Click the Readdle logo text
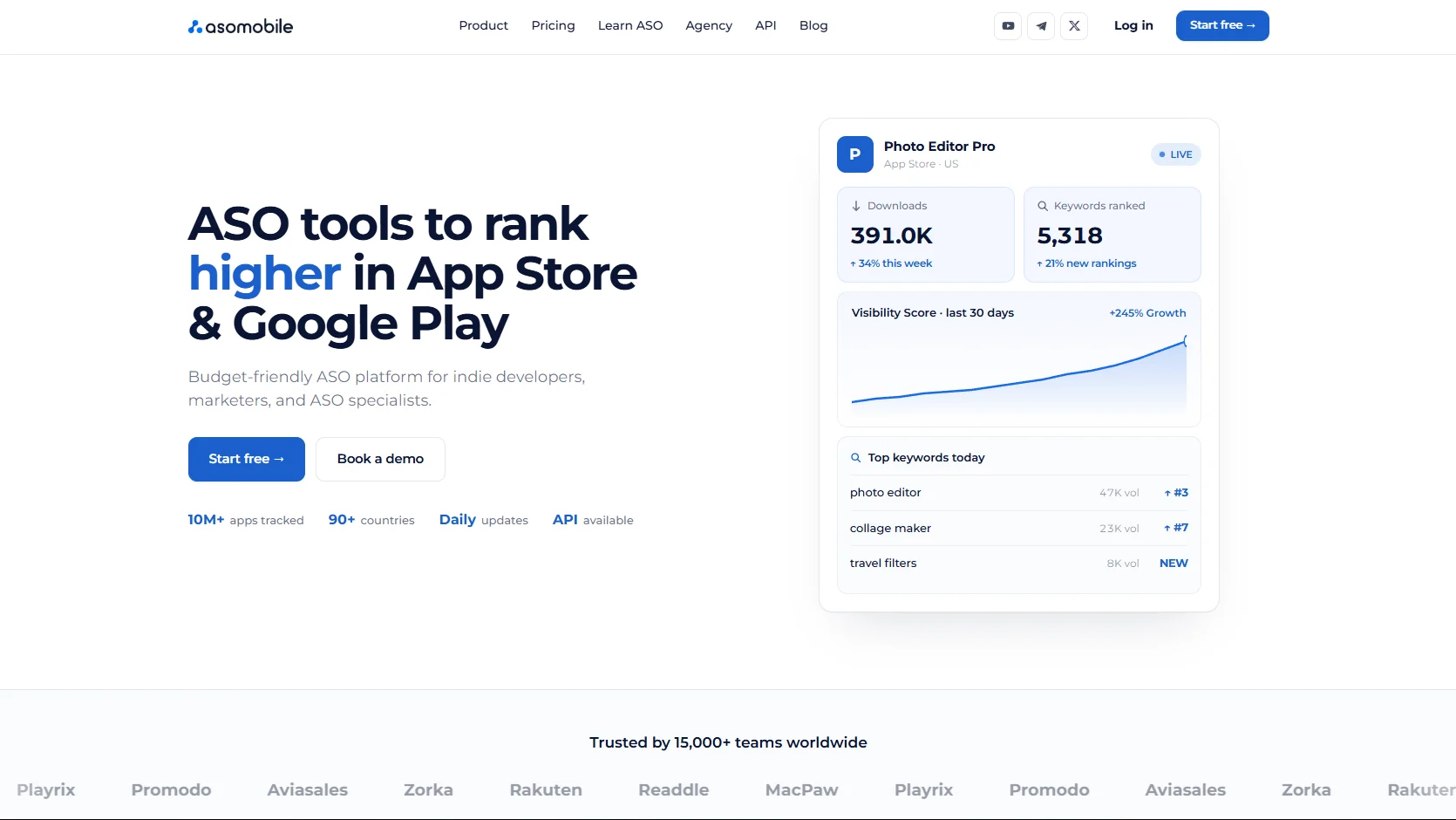Viewport: 1456px width, 820px height. [674, 790]
